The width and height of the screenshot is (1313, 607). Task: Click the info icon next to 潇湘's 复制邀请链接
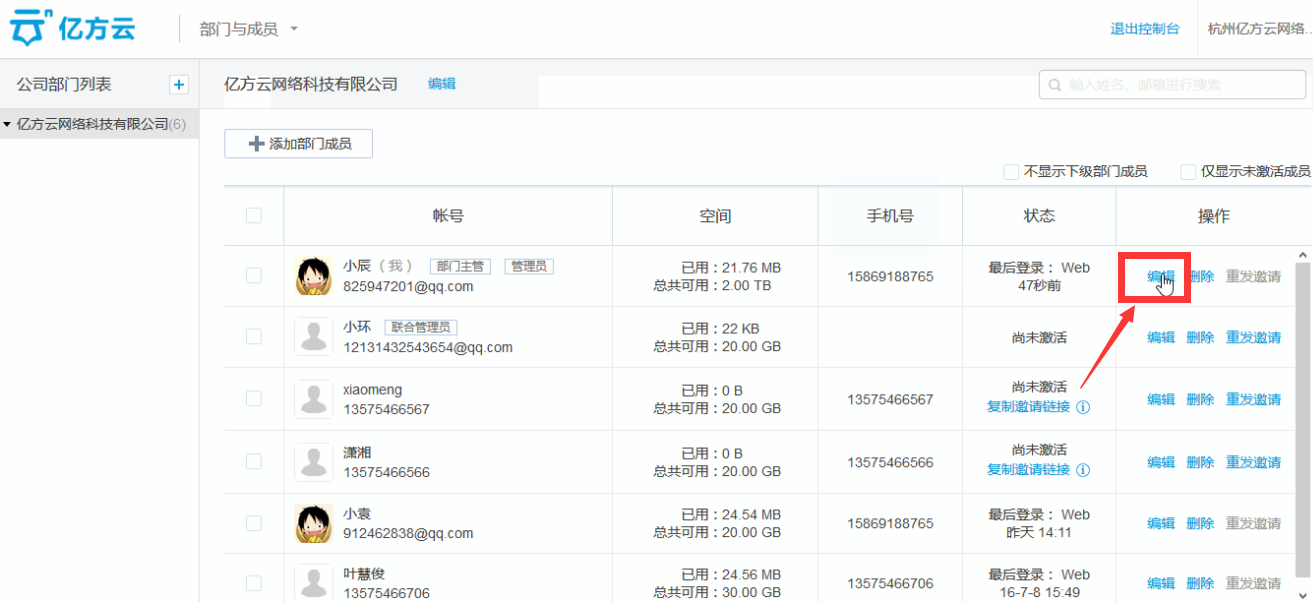1083,470
